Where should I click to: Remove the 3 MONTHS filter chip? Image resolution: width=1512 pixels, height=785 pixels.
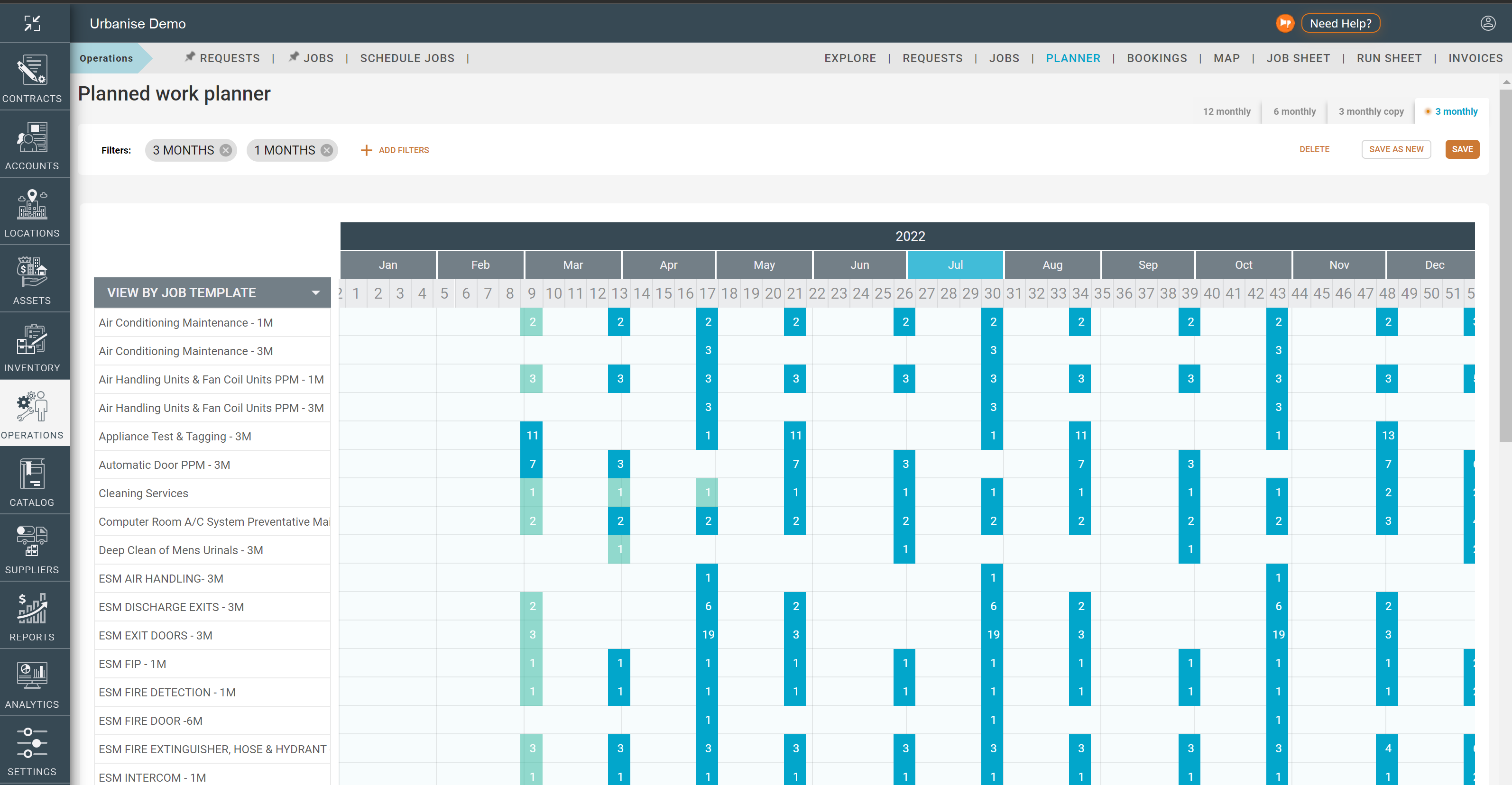point(226,150)
